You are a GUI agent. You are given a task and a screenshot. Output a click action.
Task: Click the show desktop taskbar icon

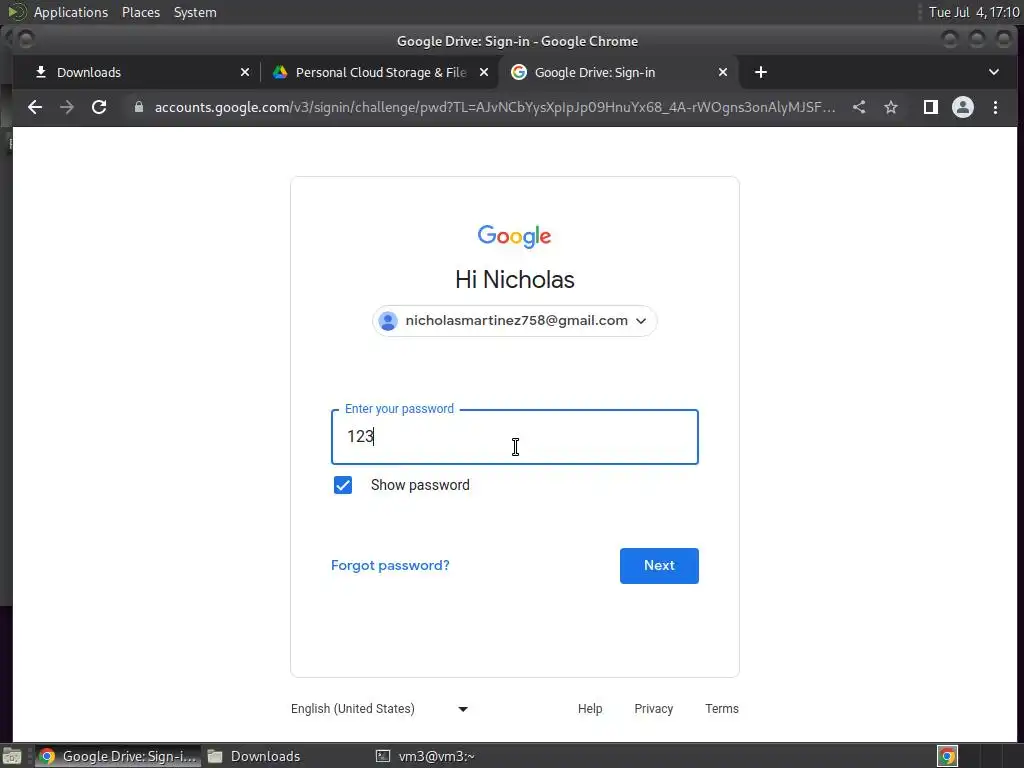12,756
